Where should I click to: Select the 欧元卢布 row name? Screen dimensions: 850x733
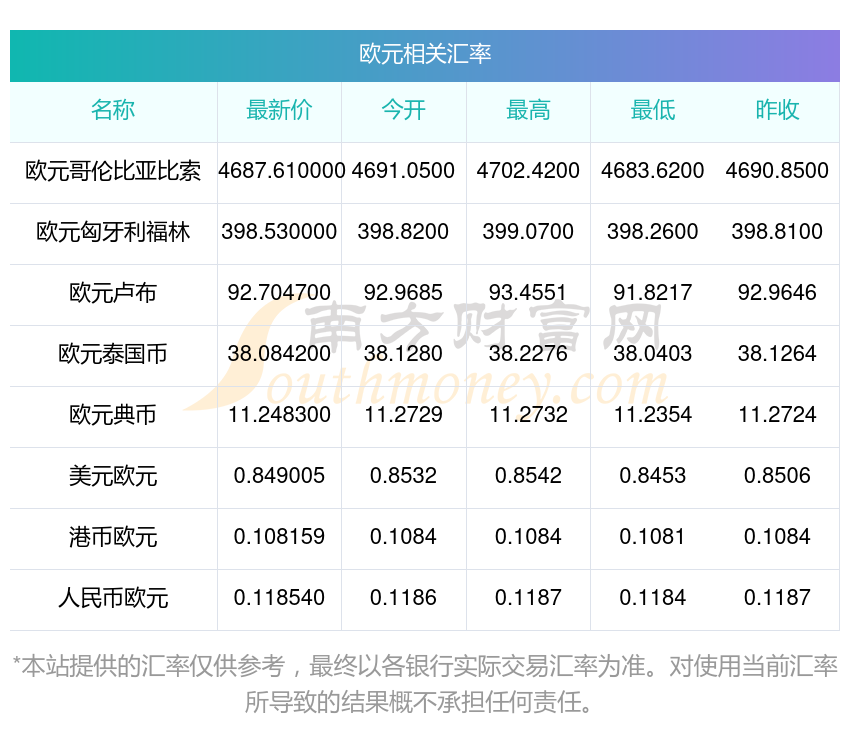(113, 293)
